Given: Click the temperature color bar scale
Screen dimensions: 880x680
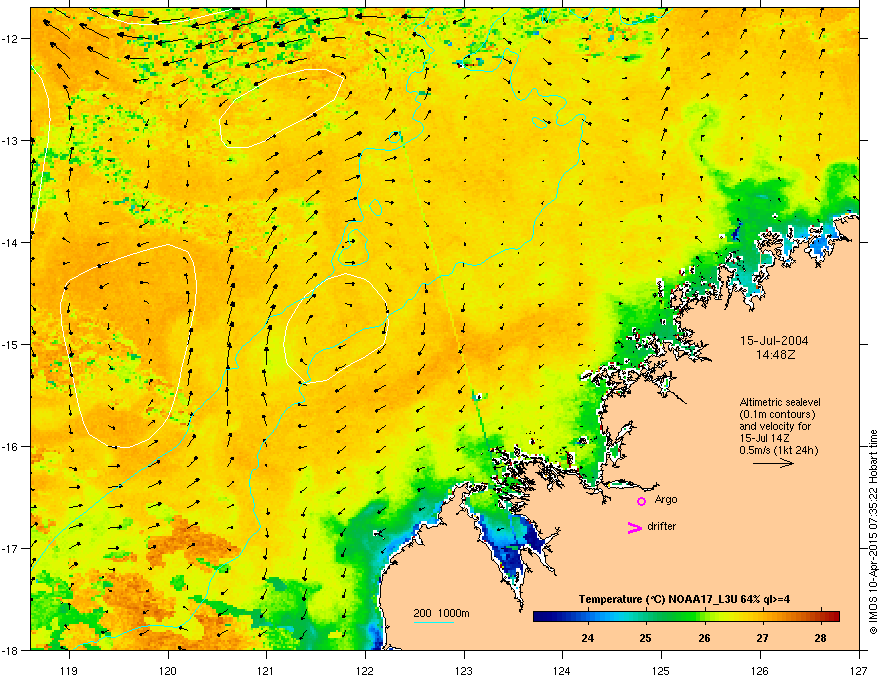Looking at the screenshot, I should (686, 616).
